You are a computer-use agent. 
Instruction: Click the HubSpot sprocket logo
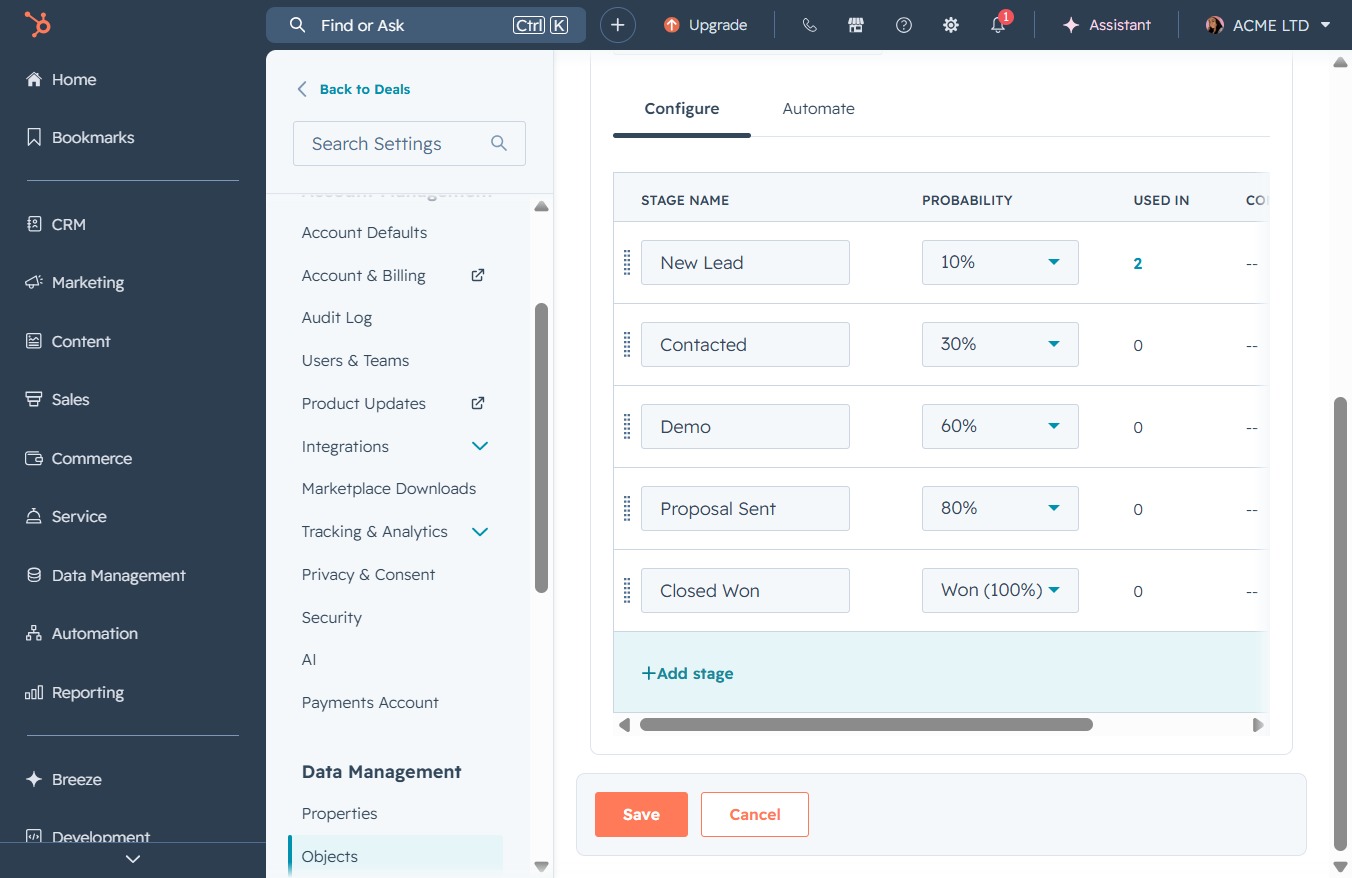[x=37, y=25]
